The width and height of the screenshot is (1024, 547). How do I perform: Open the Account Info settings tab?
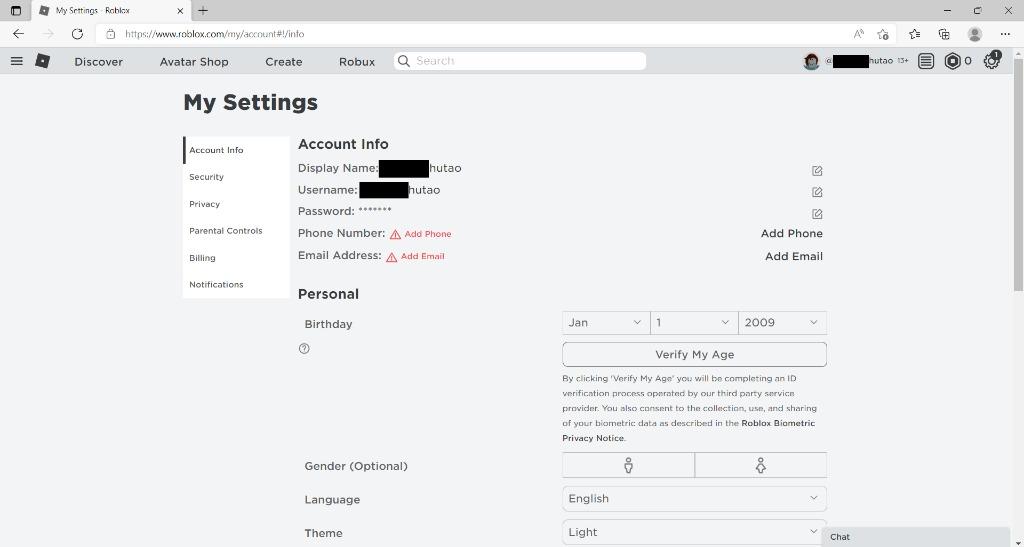[236, 150]
